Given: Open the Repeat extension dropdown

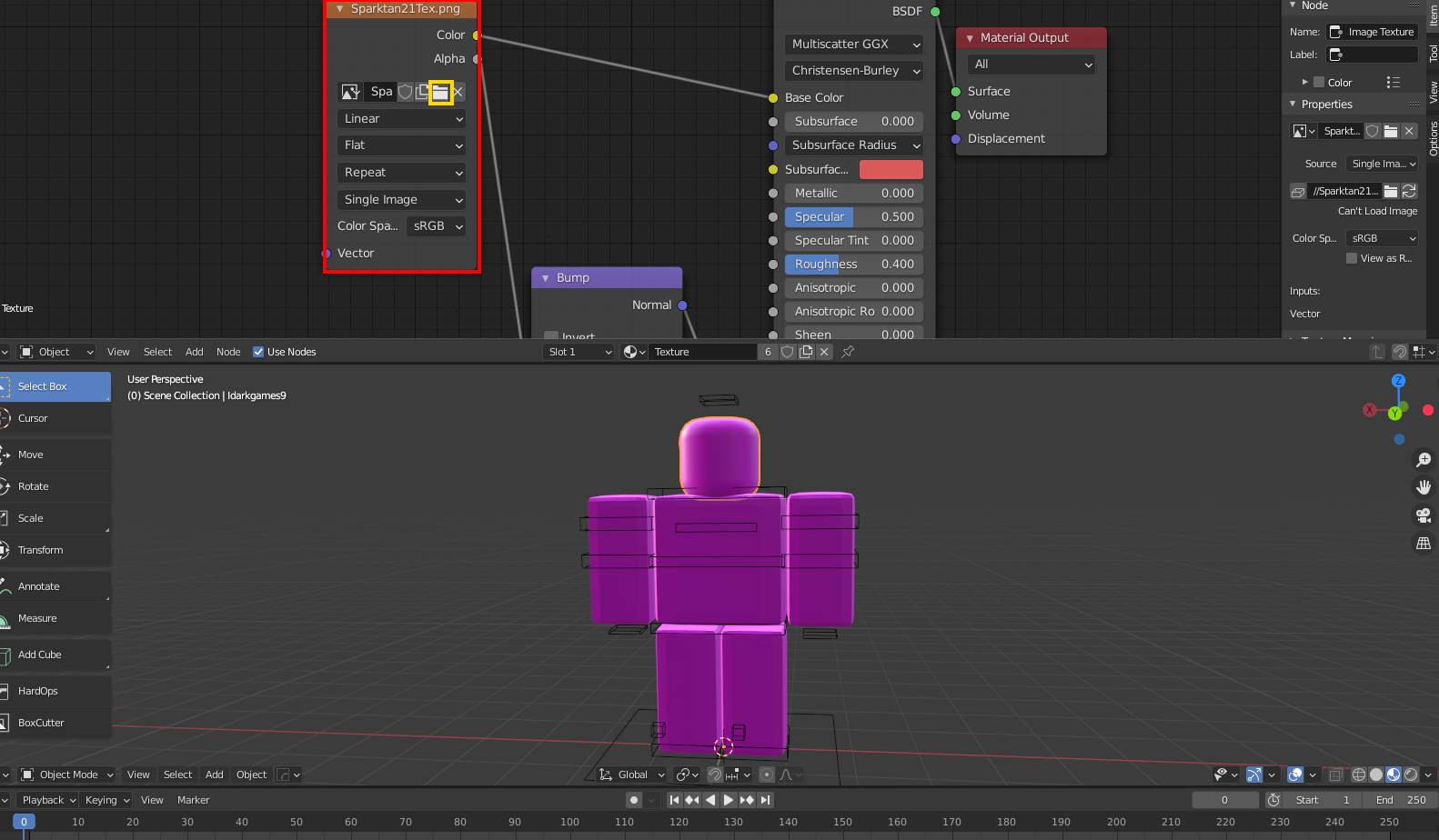Looking at the screenshot, I should [401, 173].
